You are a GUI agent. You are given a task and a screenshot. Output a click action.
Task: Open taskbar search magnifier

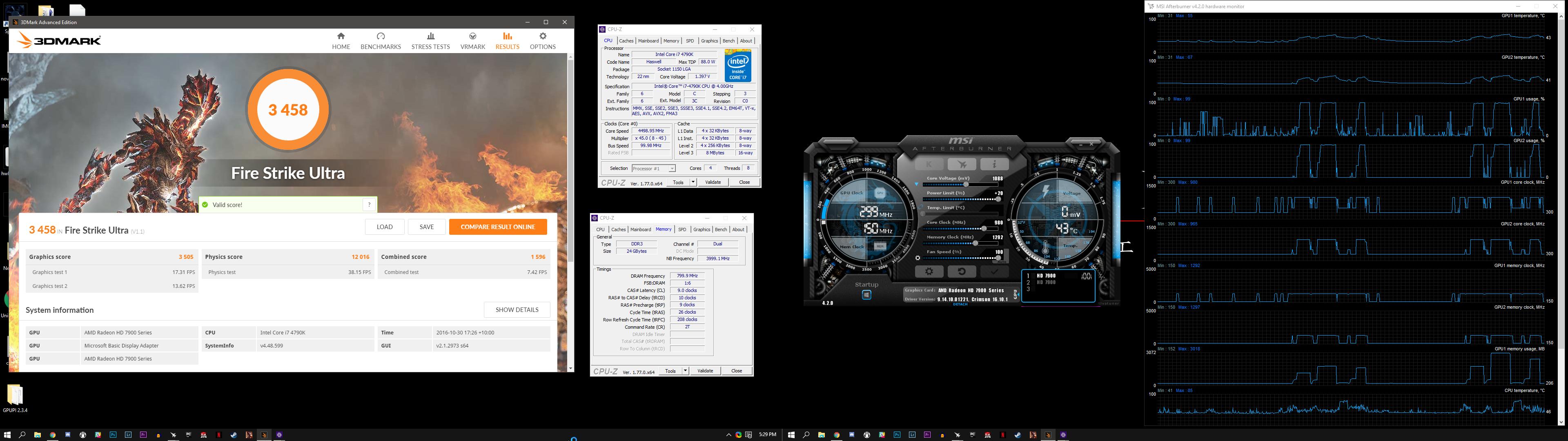click(22, 435)
